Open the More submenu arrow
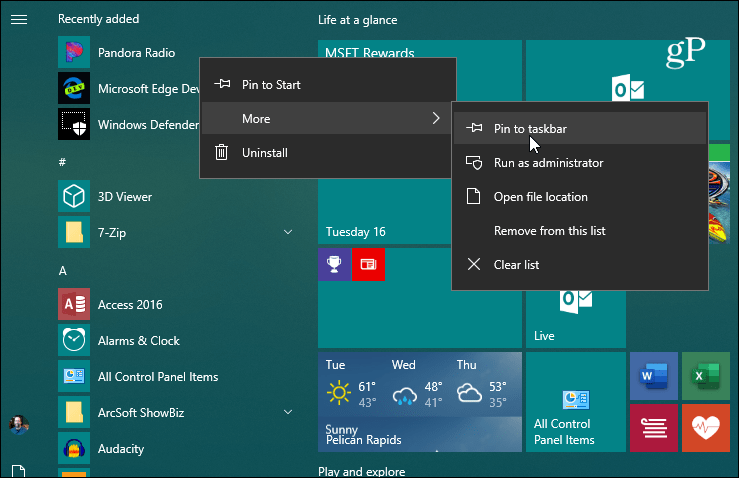739x478 pixels. [436, 118]
